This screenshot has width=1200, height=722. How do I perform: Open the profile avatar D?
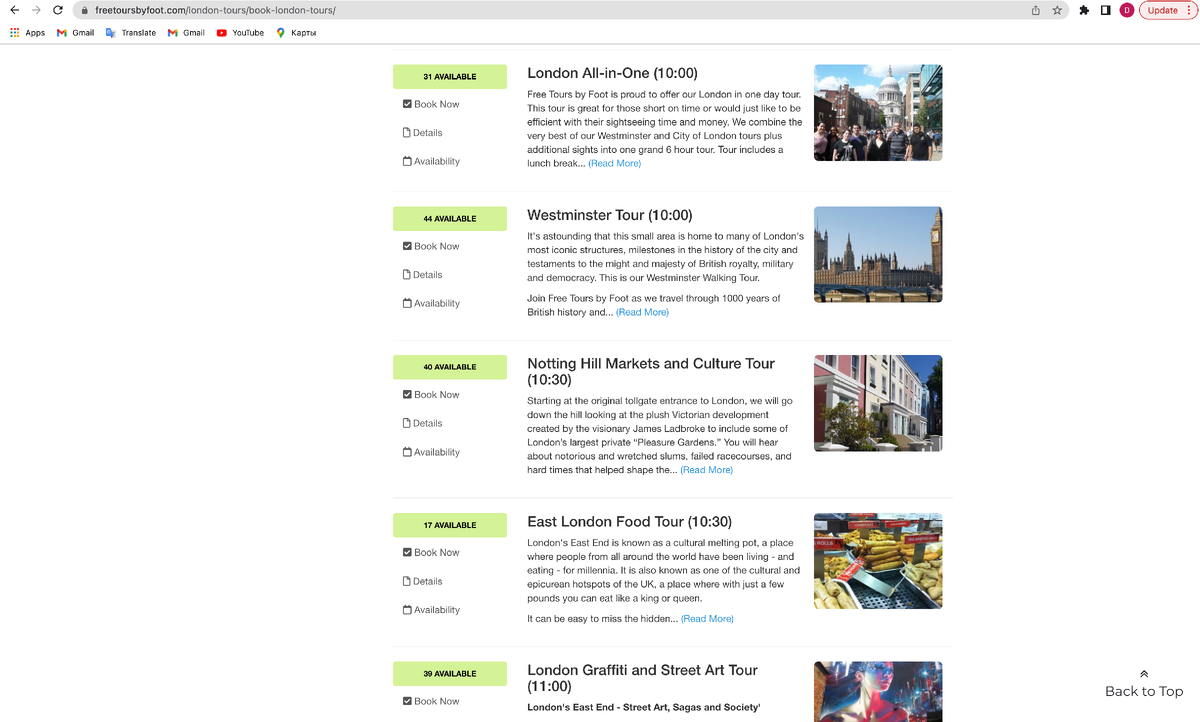[1126, 10]
